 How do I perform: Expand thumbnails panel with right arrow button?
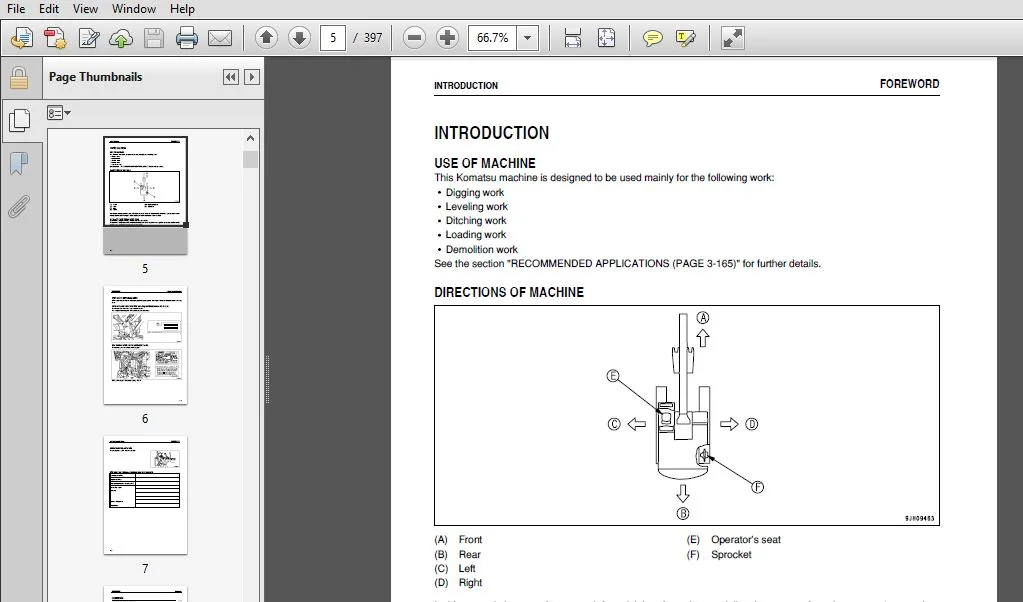(x=251, y=77)
